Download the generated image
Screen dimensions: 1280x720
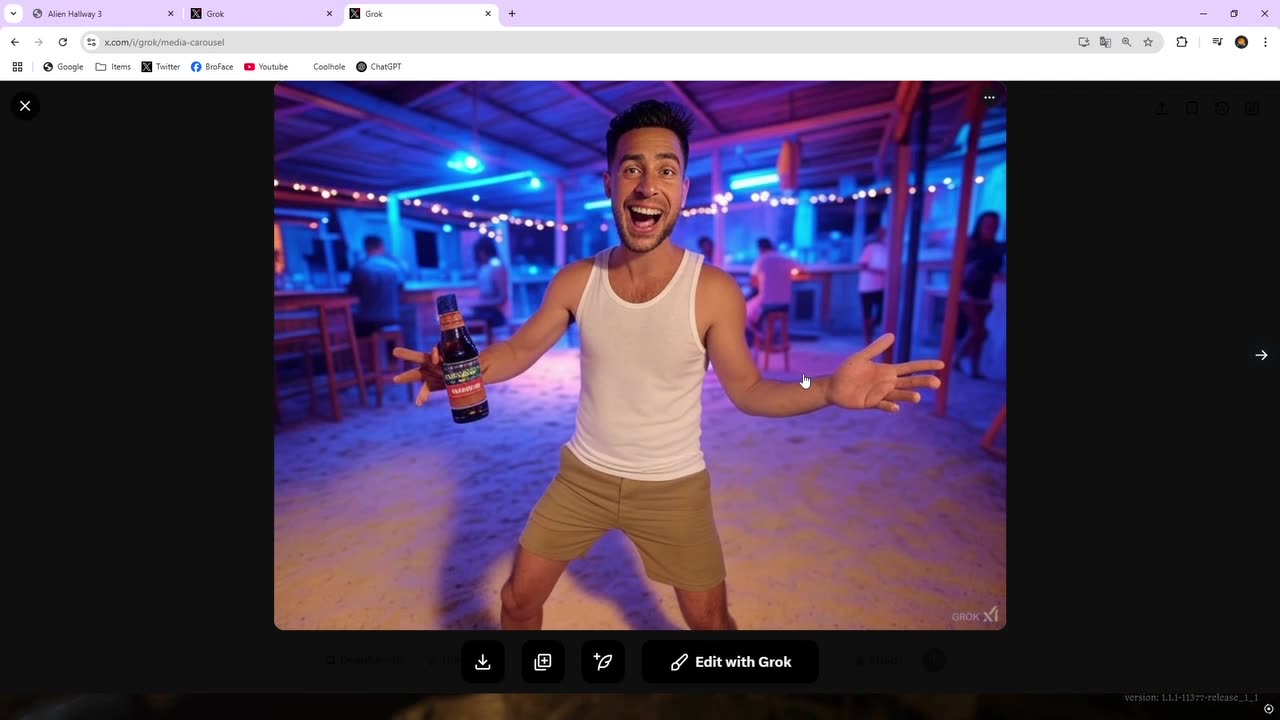point(483,662)
